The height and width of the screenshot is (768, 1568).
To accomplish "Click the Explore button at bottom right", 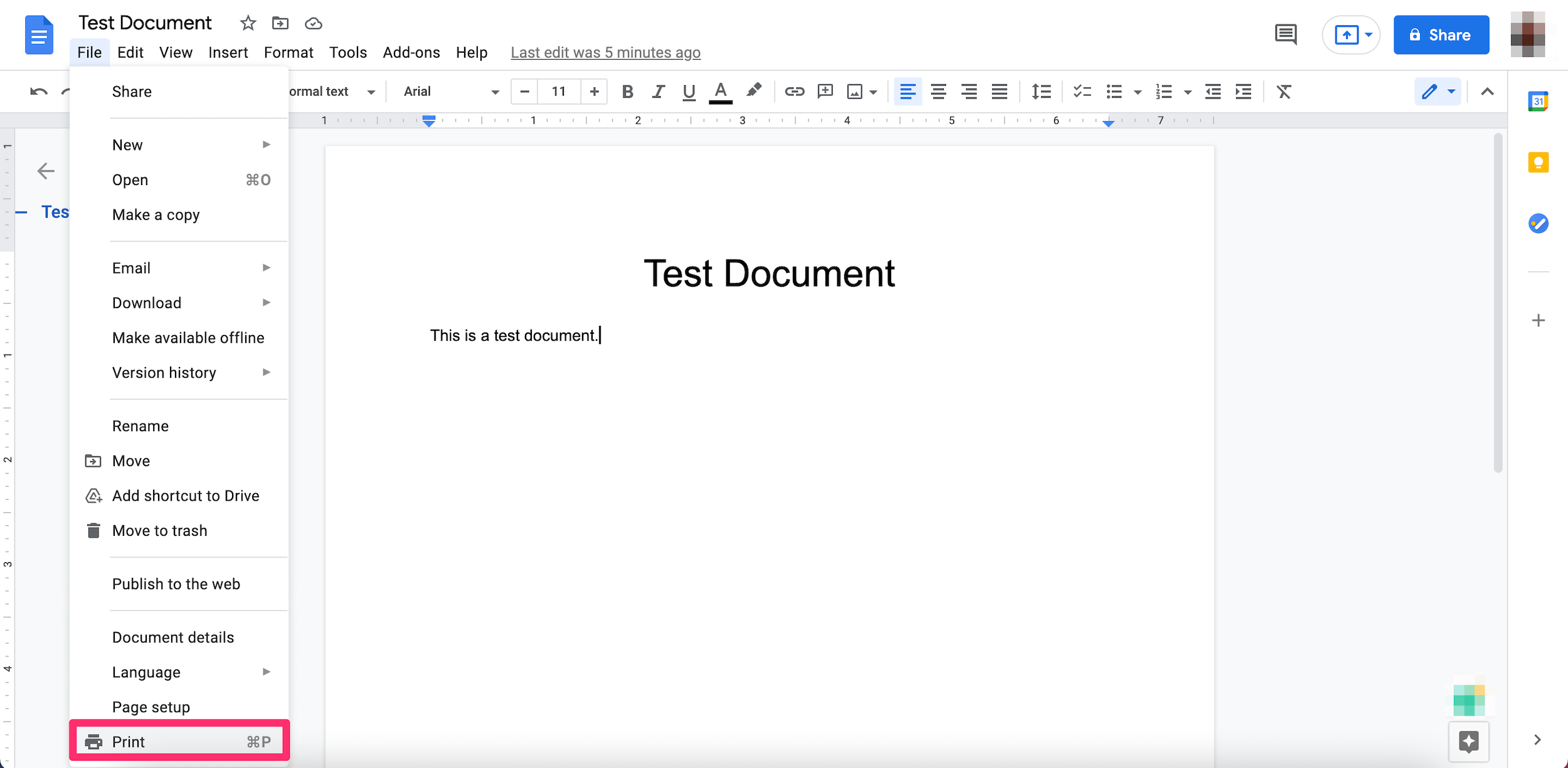I will pyautogui.click(x=1468, y=741).
